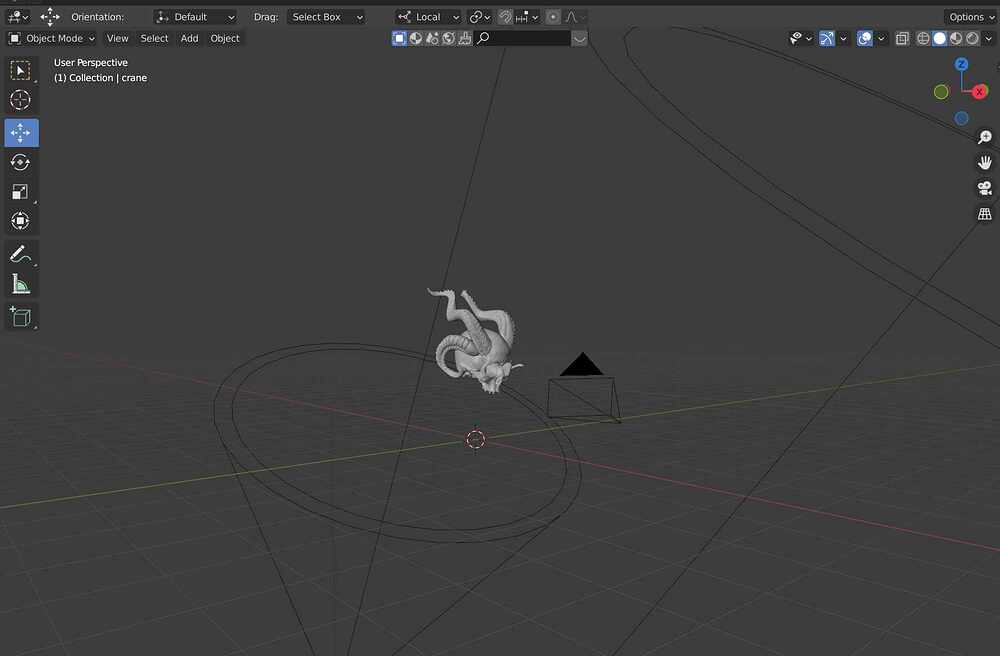Click the dark blue negative Z gizmo circle
This screenshot has height=656, width=1000.
coord(962,118)
